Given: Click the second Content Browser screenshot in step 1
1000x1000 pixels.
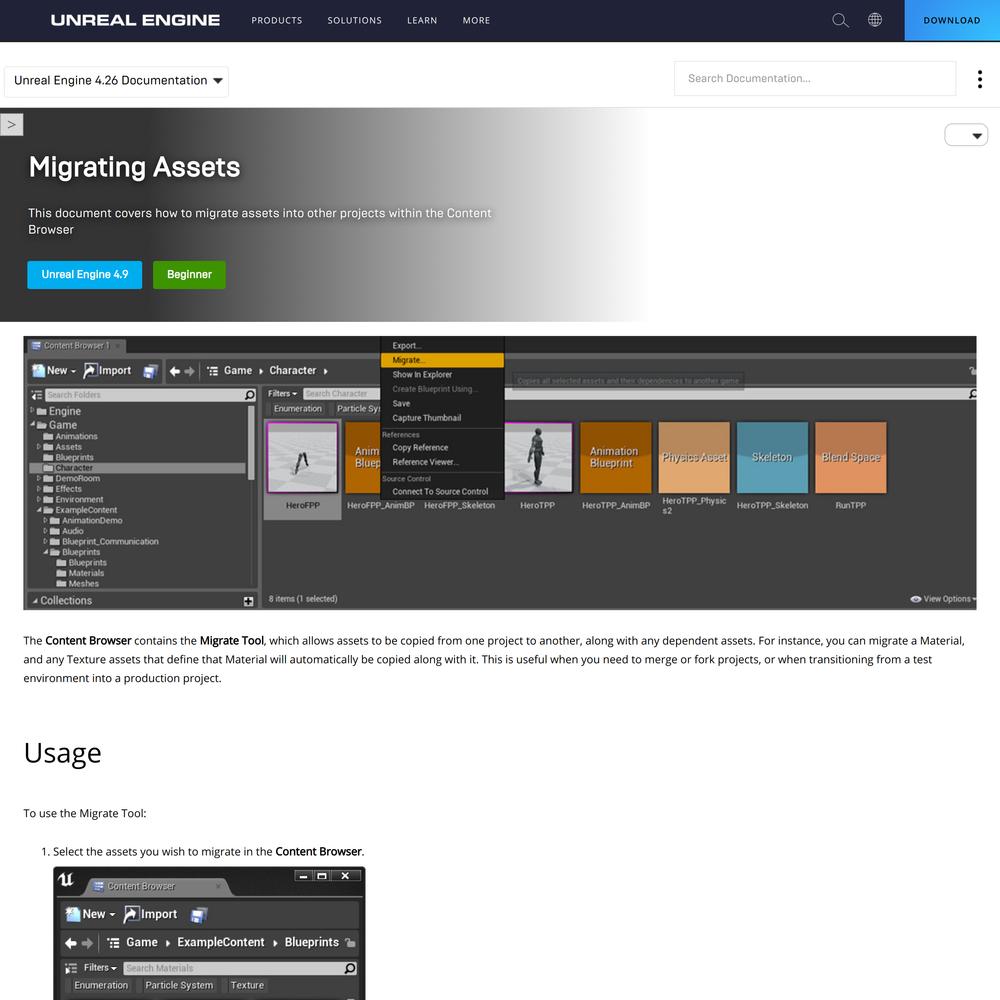Looking at the screenshot, I should click(209, 933).
